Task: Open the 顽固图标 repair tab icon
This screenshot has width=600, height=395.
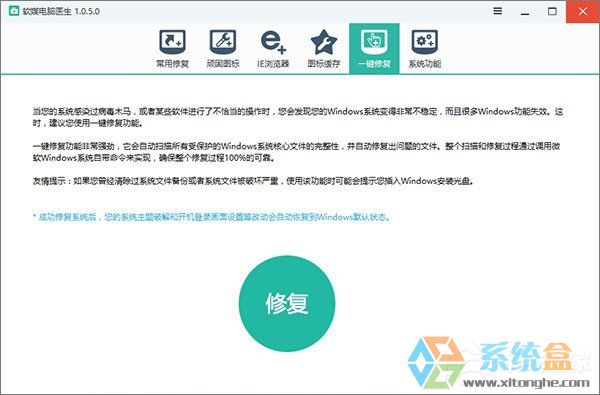Action: [x=223, y=42]
